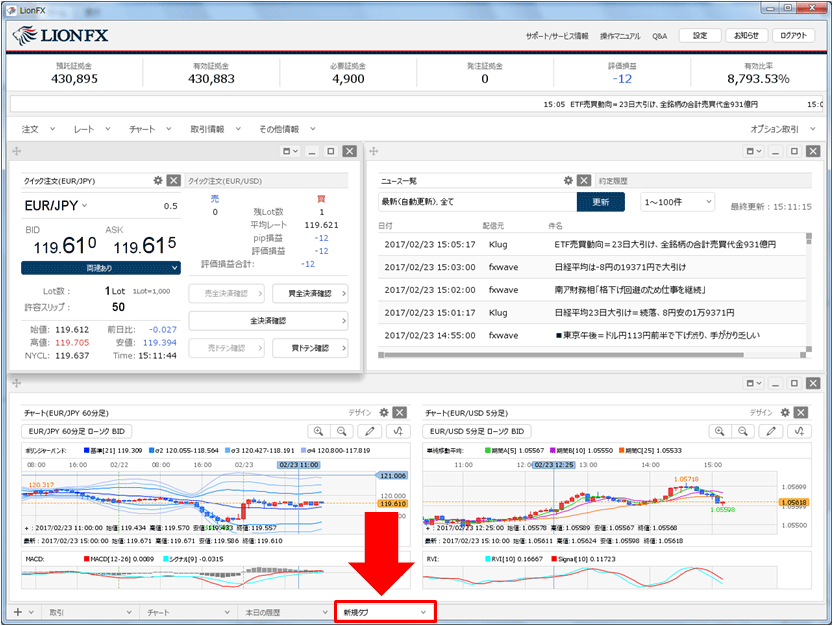Select the pencil drawing tool on EUR/JPY chart
833x626 pixels.
pyautogui.click(x=370, y=431)
